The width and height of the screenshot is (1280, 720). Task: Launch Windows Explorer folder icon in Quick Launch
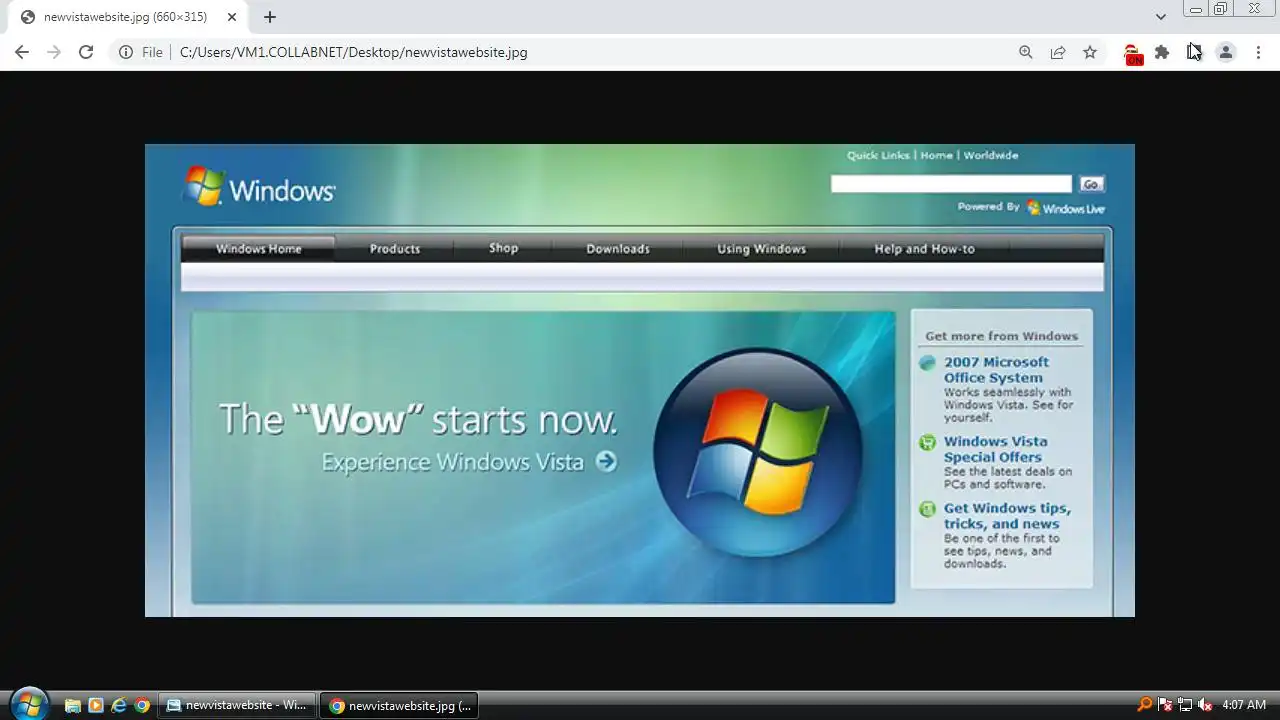pos(72,705)
